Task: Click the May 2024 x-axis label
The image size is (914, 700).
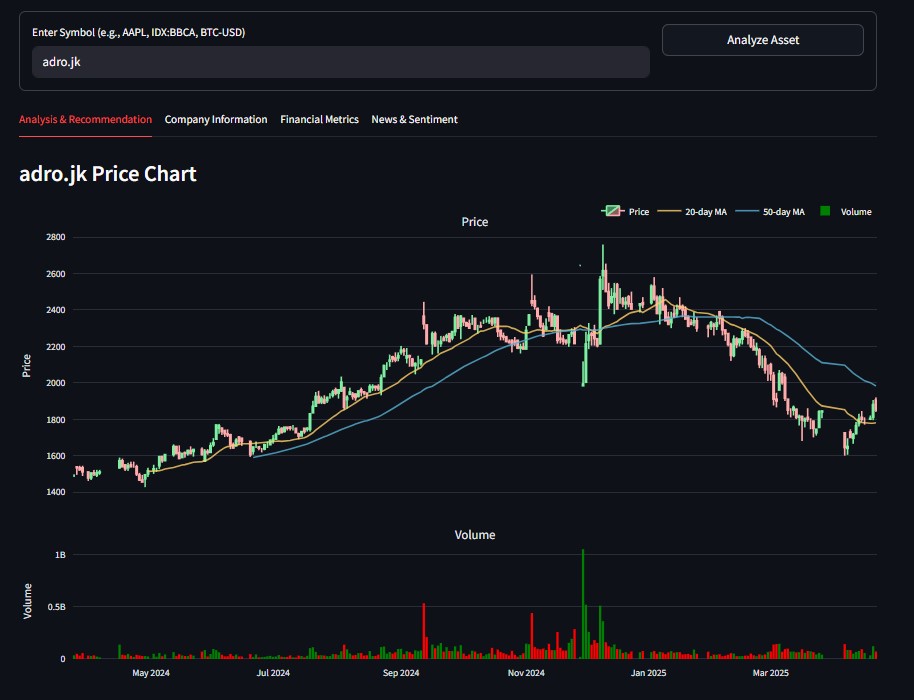Action: tap(151, 673)
